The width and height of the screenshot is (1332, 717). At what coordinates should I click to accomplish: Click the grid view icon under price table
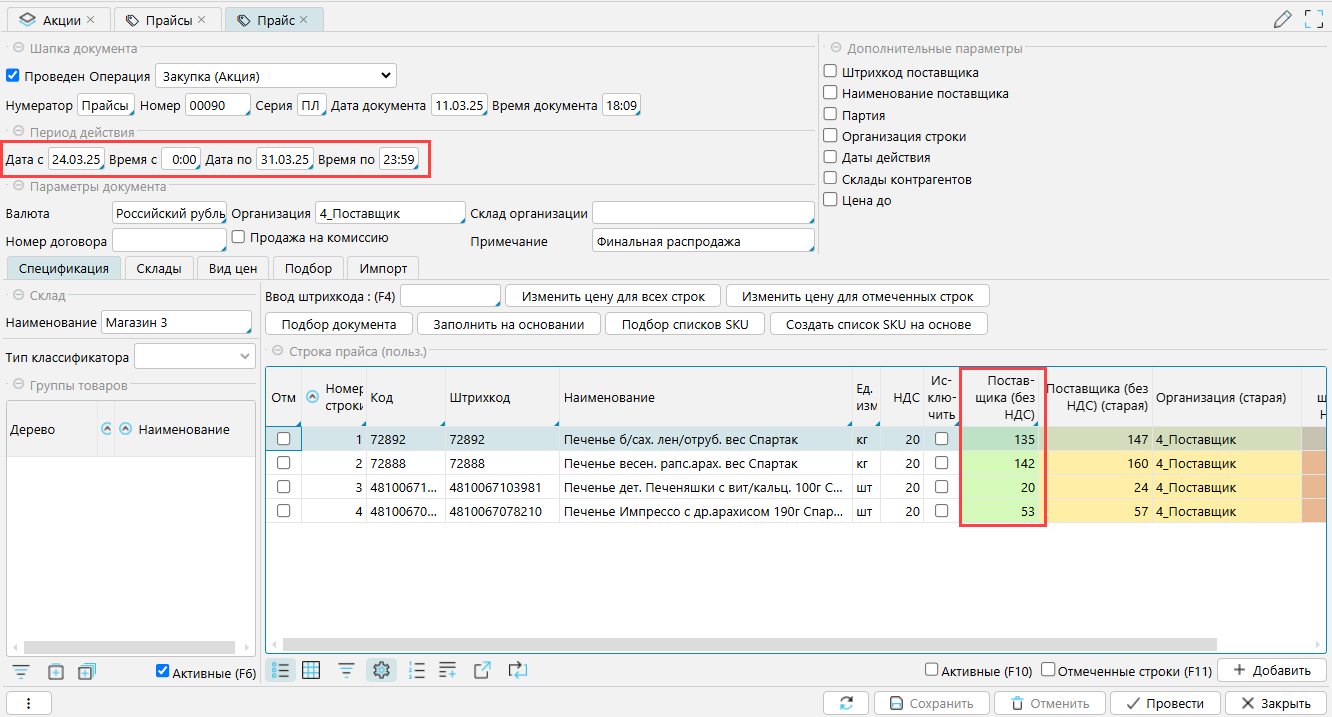[x=311, y=671]
